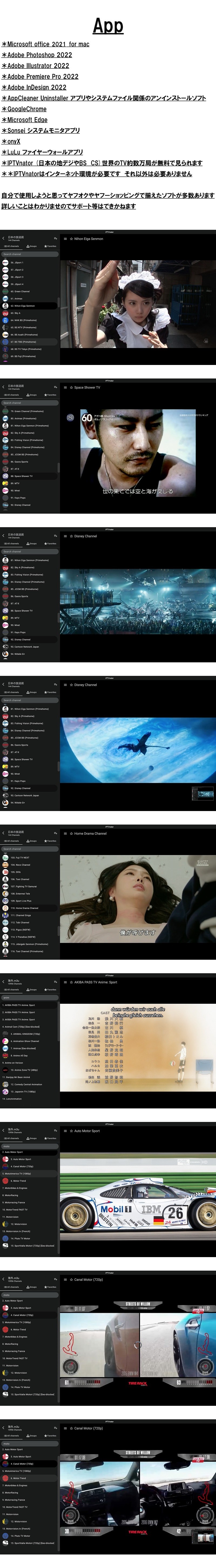Screen dimensions: 216x1568
Task: Favorite the Nihon Eiga Senmon channel with star
Action: 71,239
